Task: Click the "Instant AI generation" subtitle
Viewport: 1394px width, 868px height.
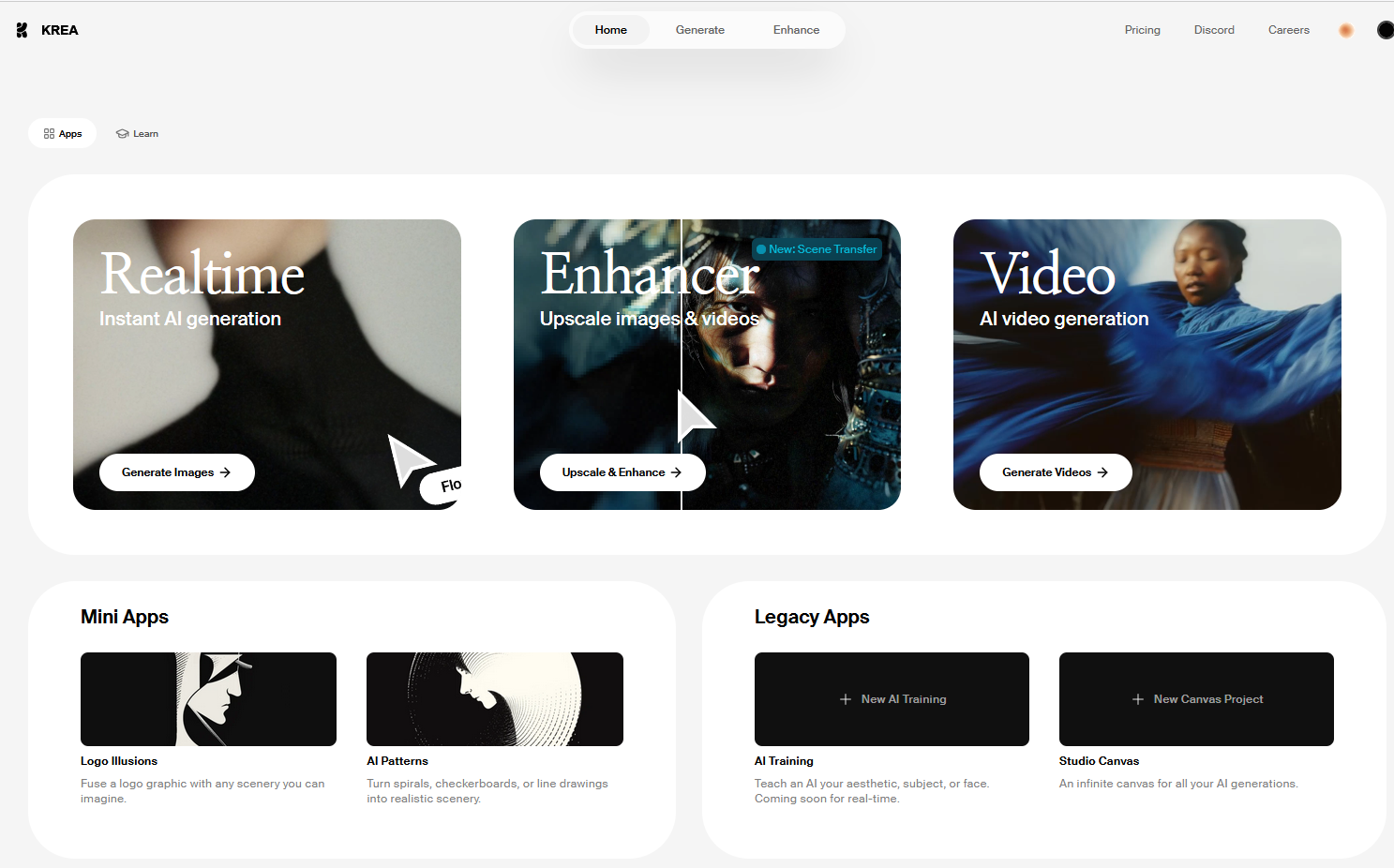Action: pos(190,319)
